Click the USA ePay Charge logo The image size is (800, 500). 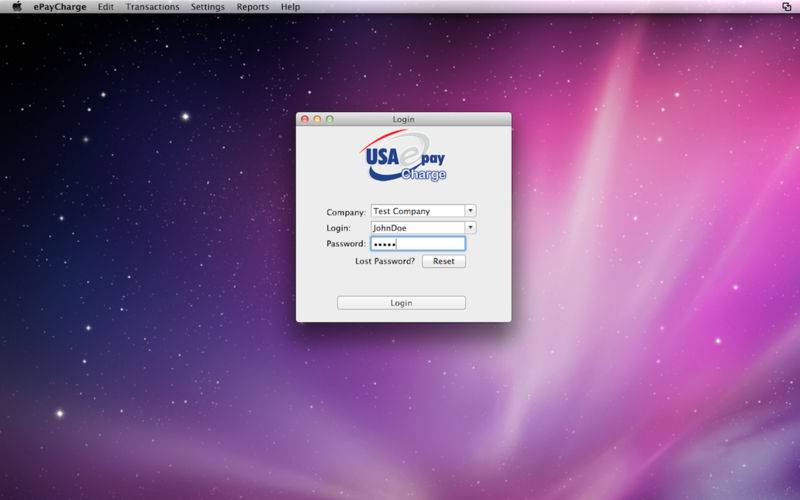[403, 156]
